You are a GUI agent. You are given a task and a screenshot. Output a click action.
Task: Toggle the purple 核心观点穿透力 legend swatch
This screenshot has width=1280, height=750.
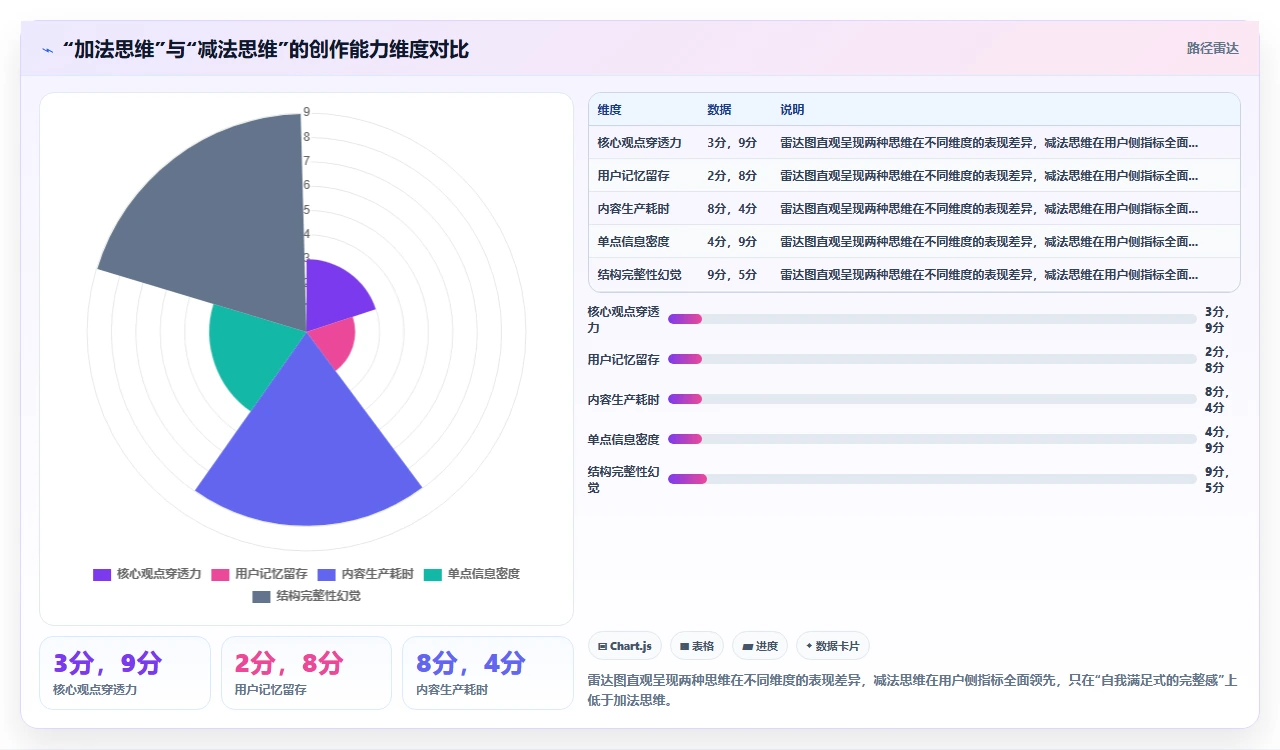click(x=102, y=574)
